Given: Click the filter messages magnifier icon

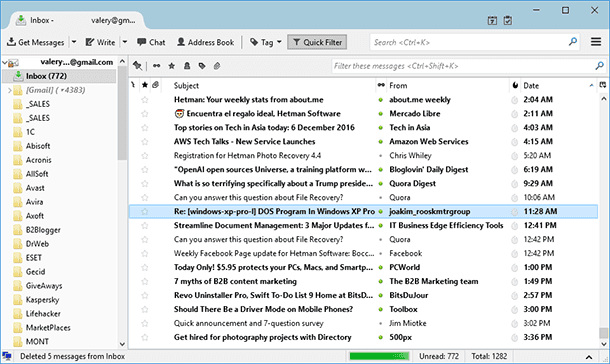Looking at the screenshot, I should pyautogui.click(x=599, y=66).
